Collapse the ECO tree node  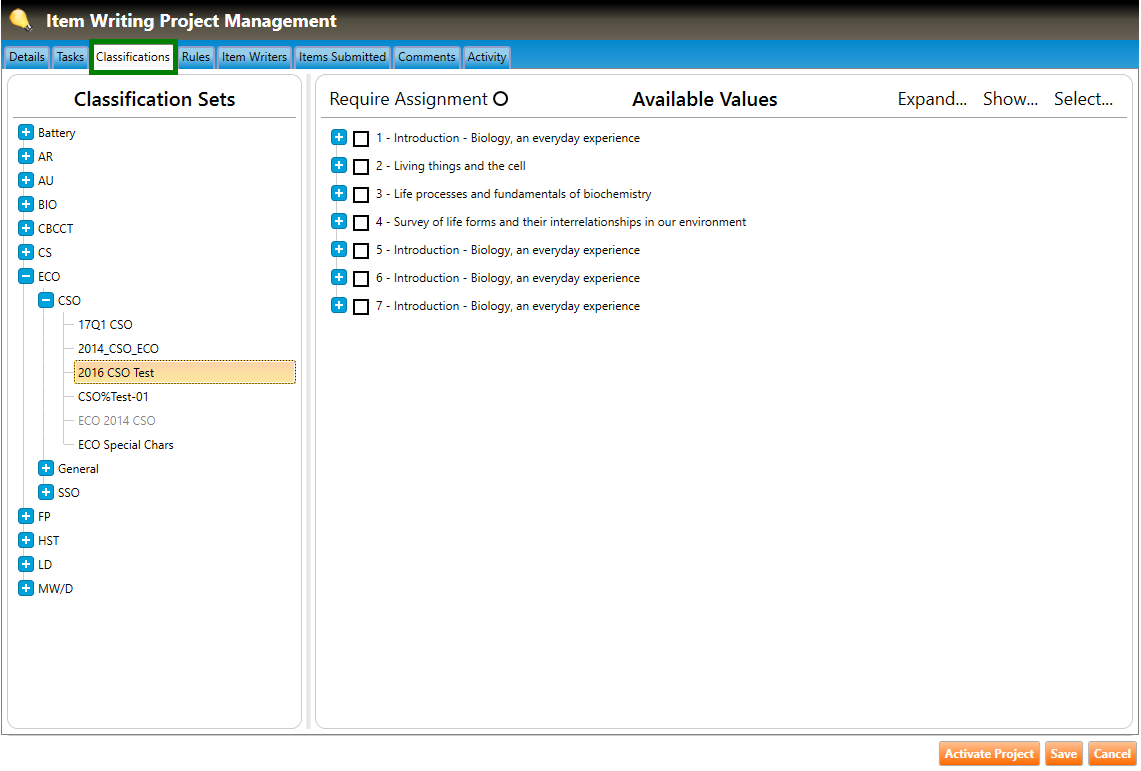tap(26, 277)
